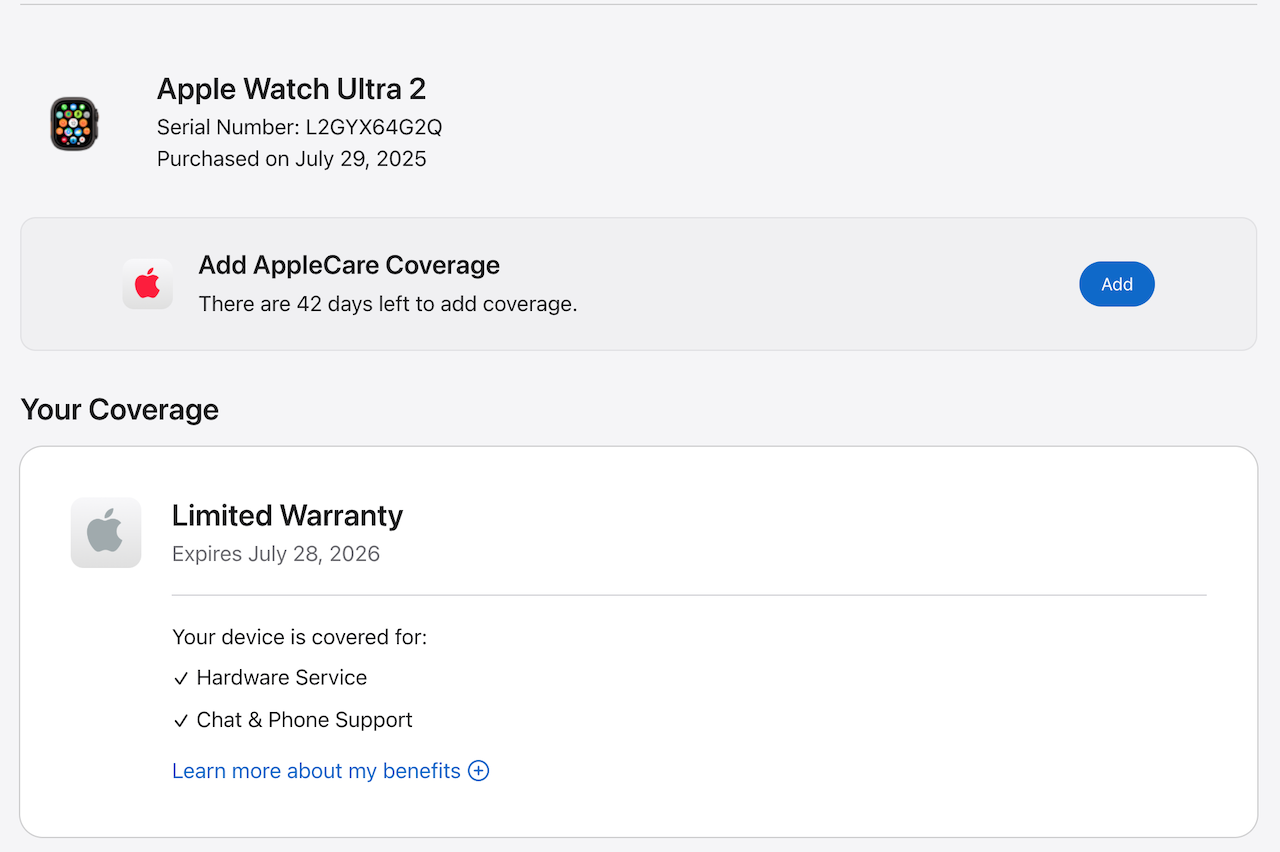This screenshot has height=852, width=1280.
Task: Click the gray Apple logo warranty icon
Action: [x=106, y=532]
